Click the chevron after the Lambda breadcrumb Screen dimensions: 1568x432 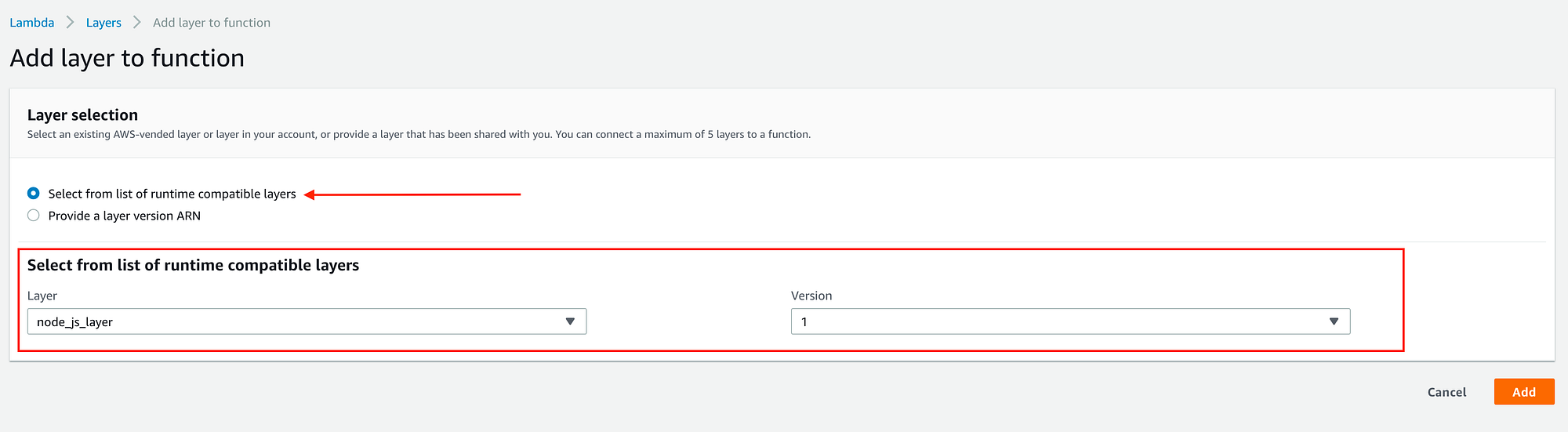click(x=70, y=23)
